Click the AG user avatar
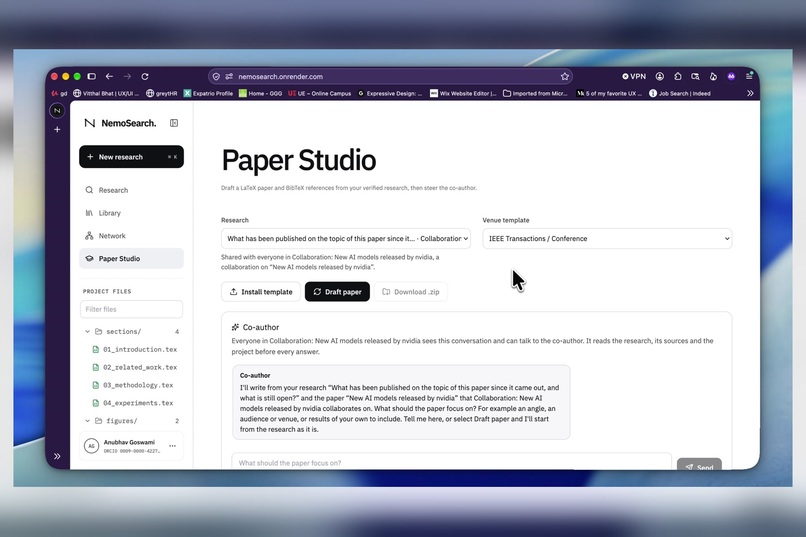The image size is (806, 537). point(91,446)
